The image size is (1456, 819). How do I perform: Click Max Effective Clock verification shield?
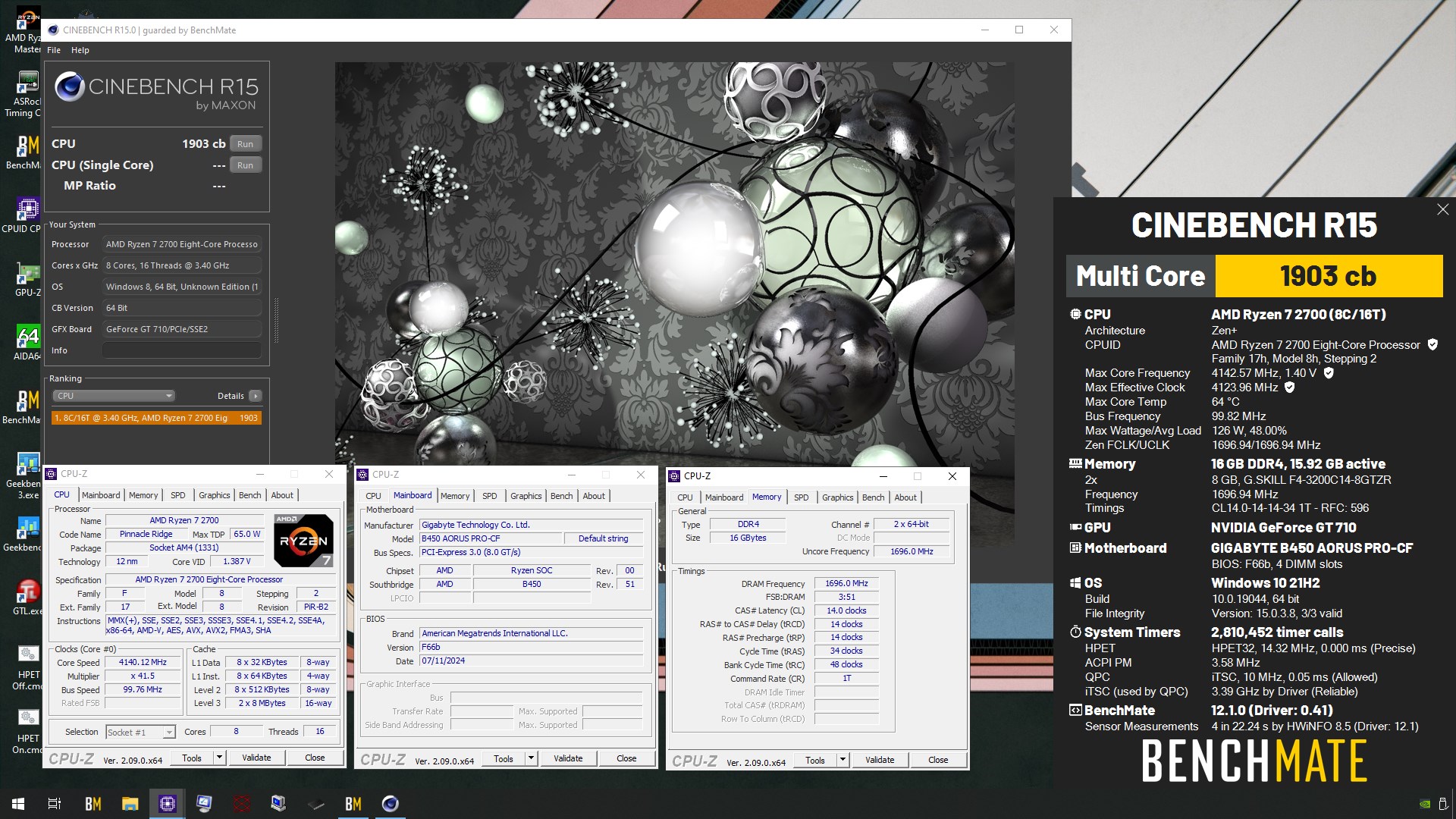pos(1290,388)
